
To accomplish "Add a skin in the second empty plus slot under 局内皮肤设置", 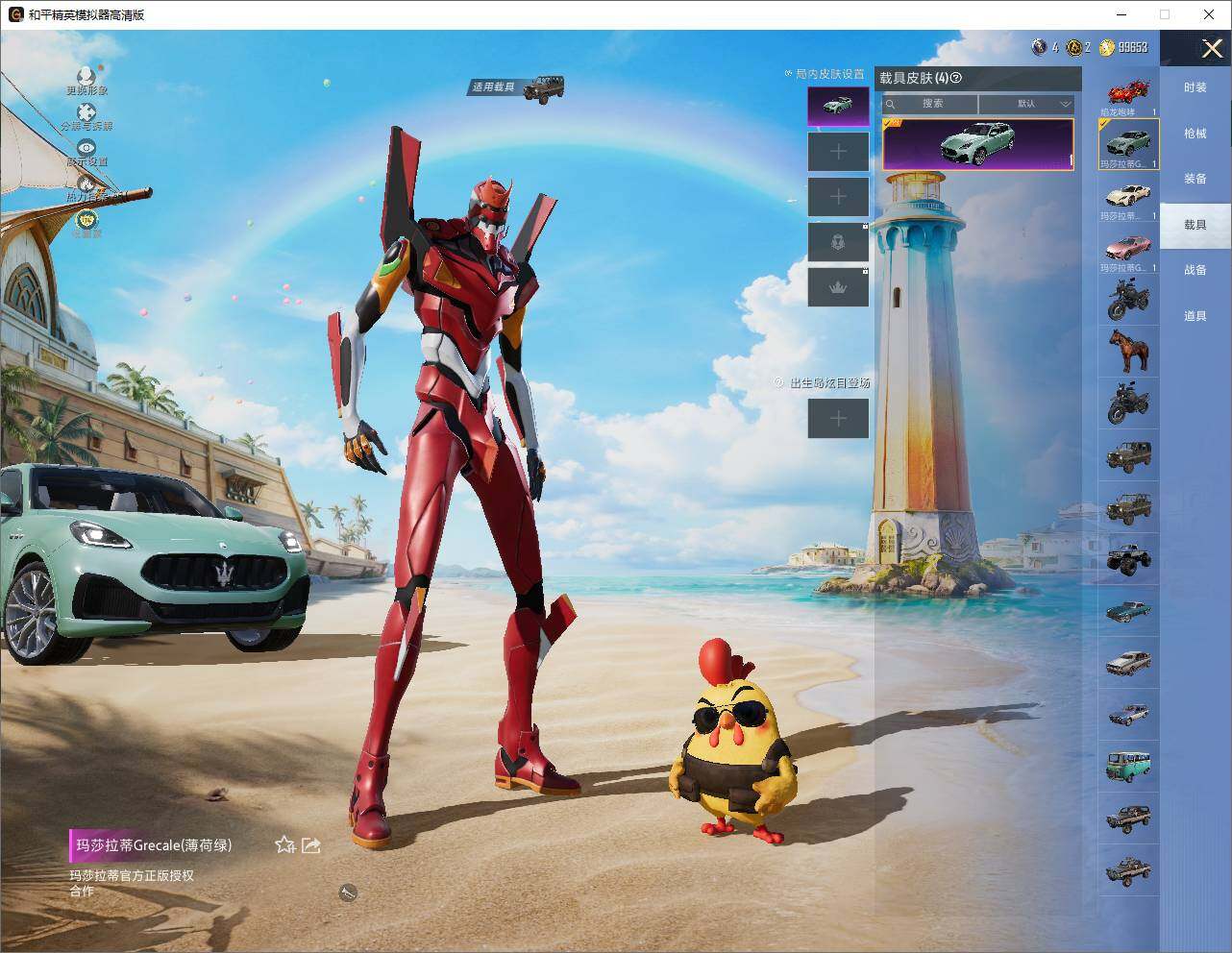I will pyautogui.click(x=838, y=196).
